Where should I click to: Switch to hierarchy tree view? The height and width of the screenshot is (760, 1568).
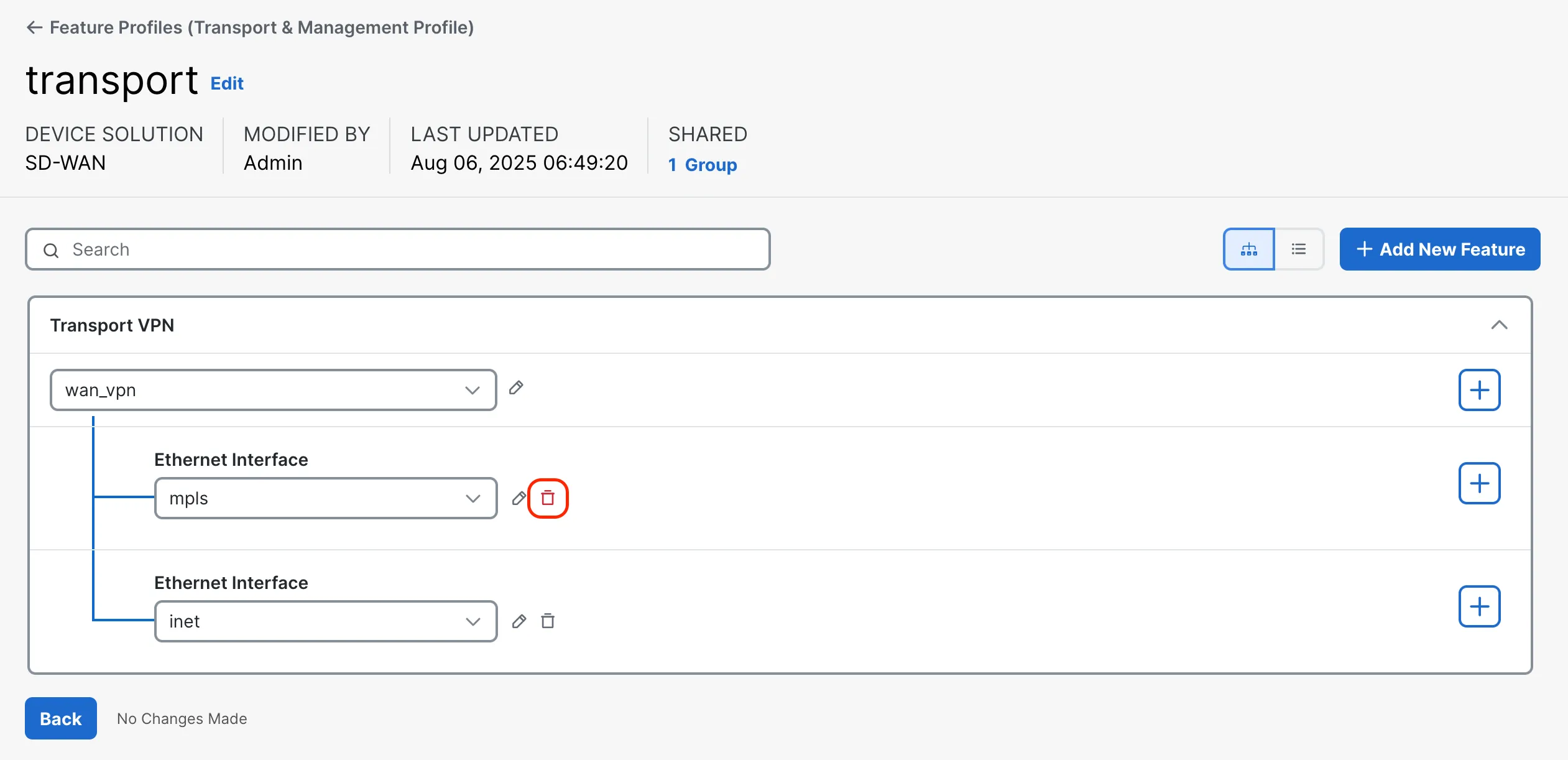pyautogui.click(x=1248, y=249)
